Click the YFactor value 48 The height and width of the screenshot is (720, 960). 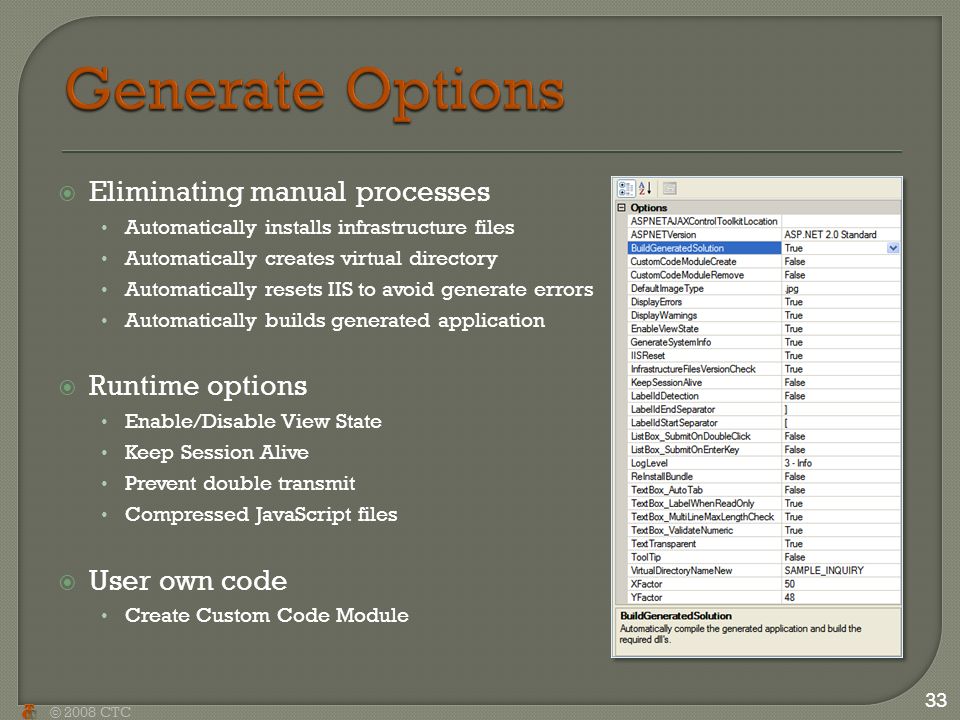coord(790,598)
